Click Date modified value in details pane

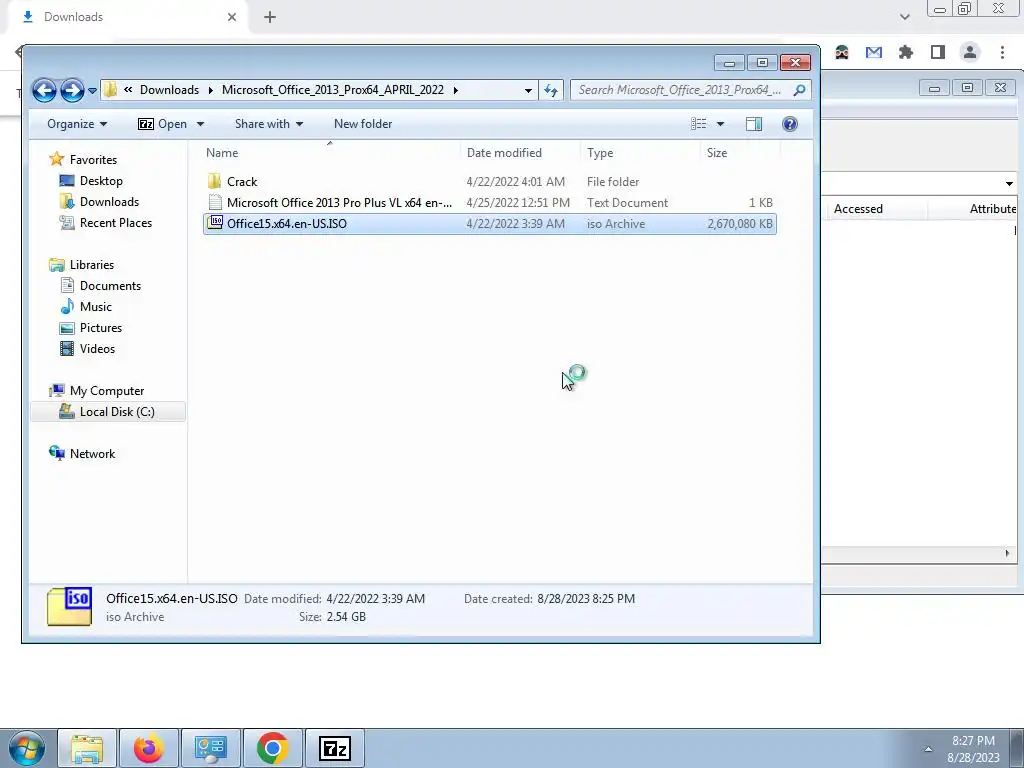376,599
